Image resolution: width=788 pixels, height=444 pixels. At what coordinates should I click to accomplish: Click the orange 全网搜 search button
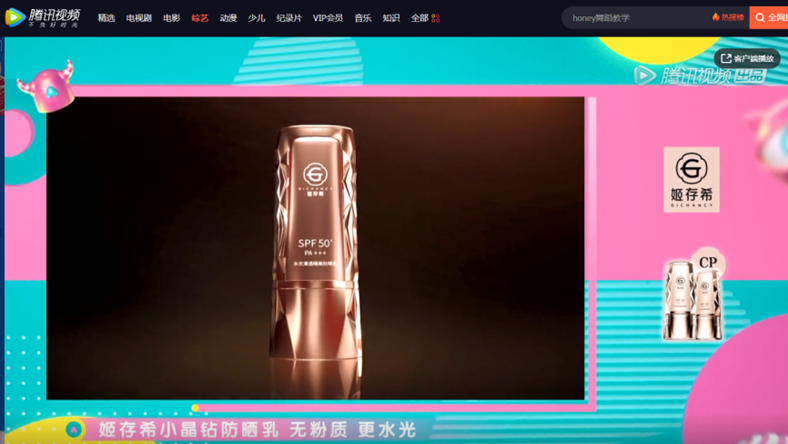[768, 18]
